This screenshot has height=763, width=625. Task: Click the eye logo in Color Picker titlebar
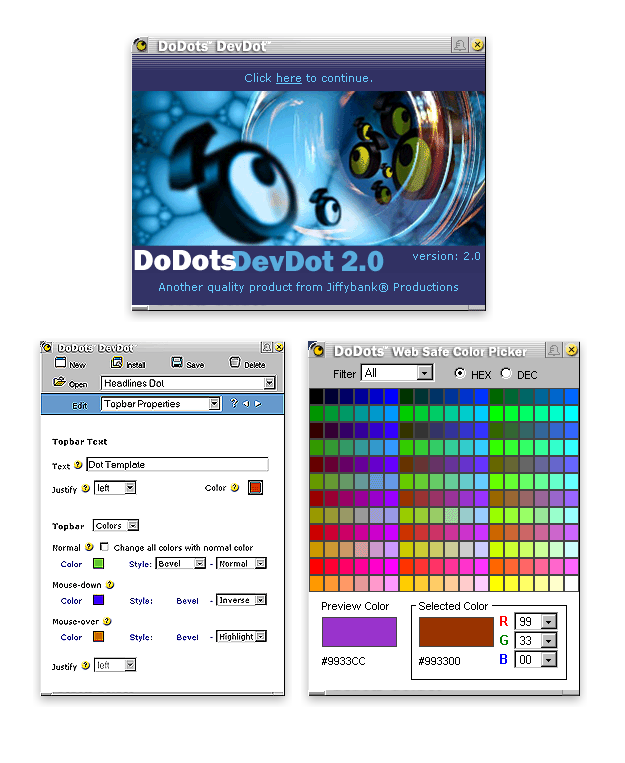point(317,349)
